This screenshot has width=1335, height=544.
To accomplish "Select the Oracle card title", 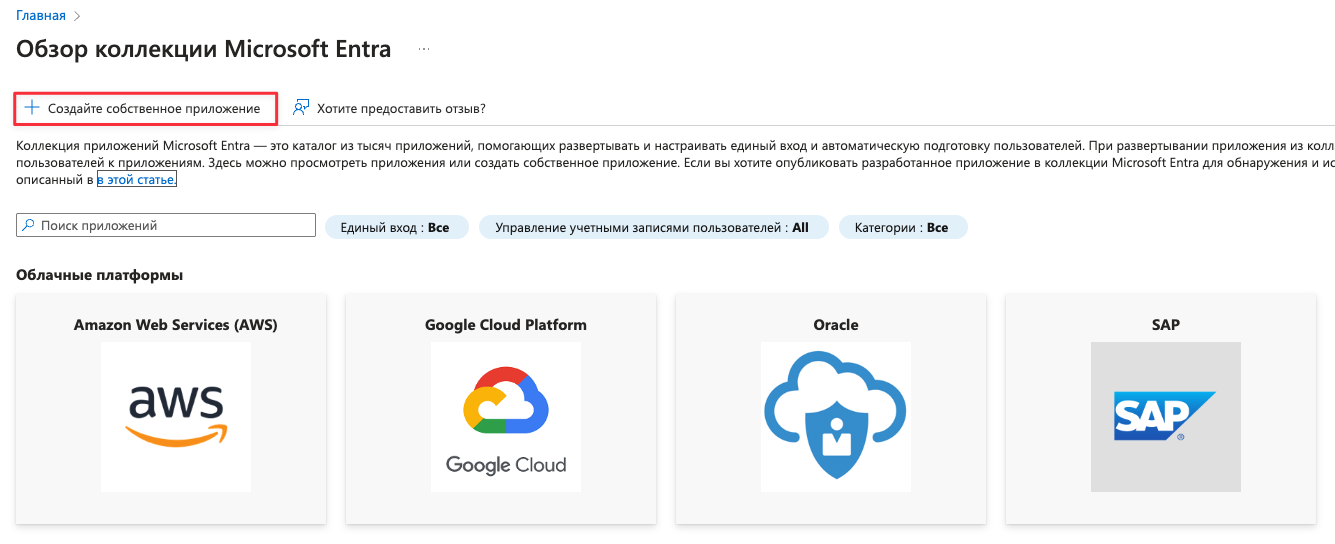I will coord(836,325).
